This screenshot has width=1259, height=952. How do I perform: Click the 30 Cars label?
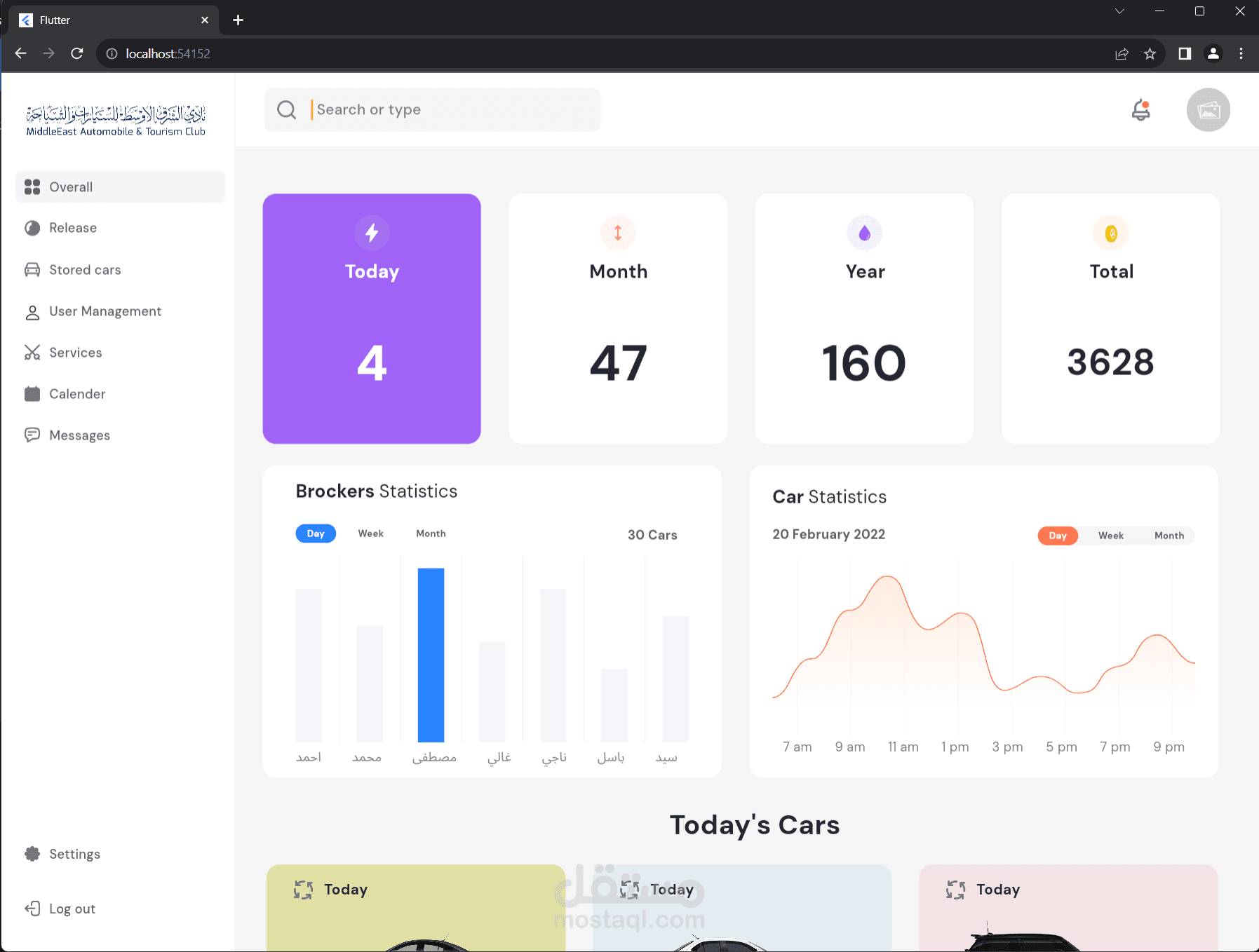[x=652, y=535]
